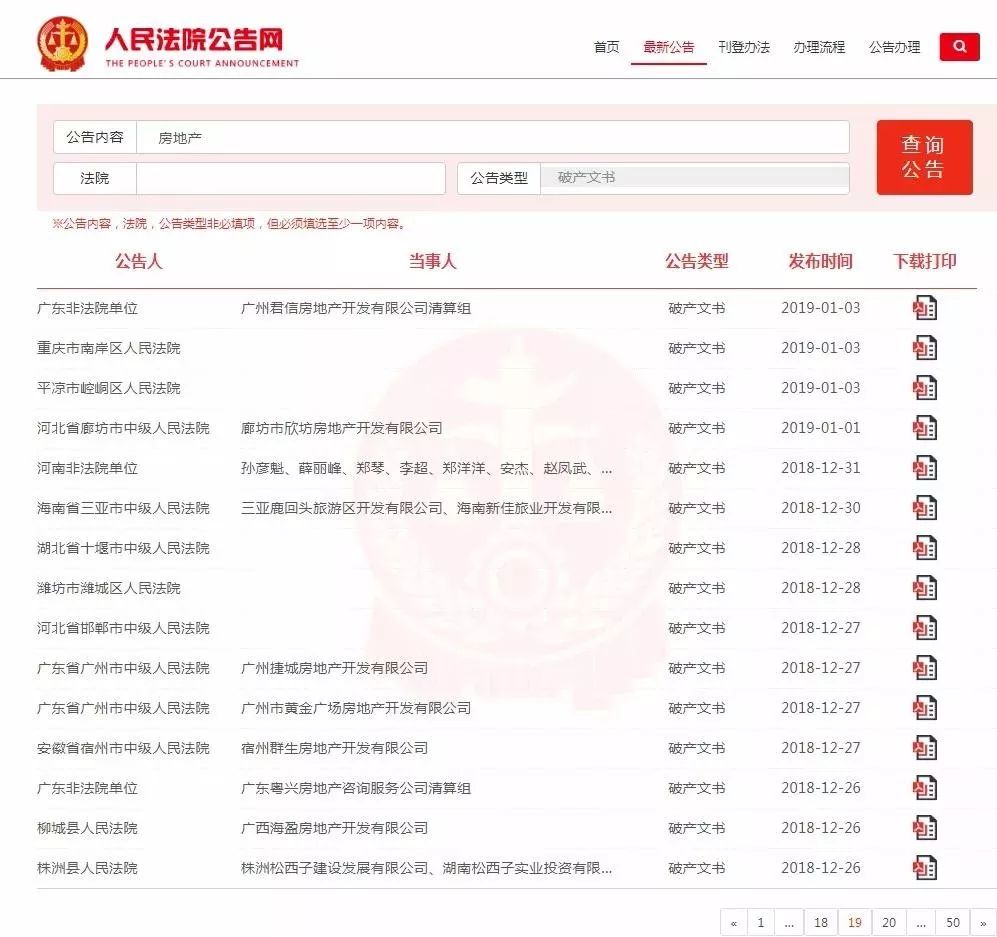
Task: Download PDF for 潍坊市潍城区人民法院 announcement
Action: pyautogui.click(x=925, y=587)
